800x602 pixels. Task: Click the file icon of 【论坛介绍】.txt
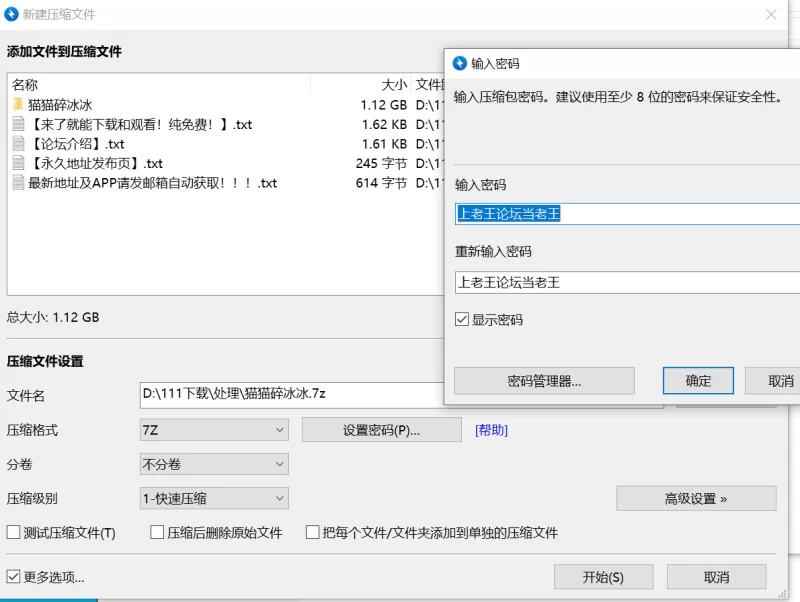click(x=18, y=143)
